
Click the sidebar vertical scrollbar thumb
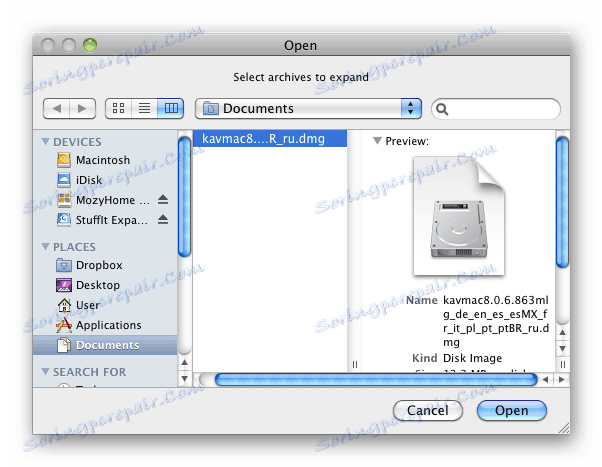(185, 197)
